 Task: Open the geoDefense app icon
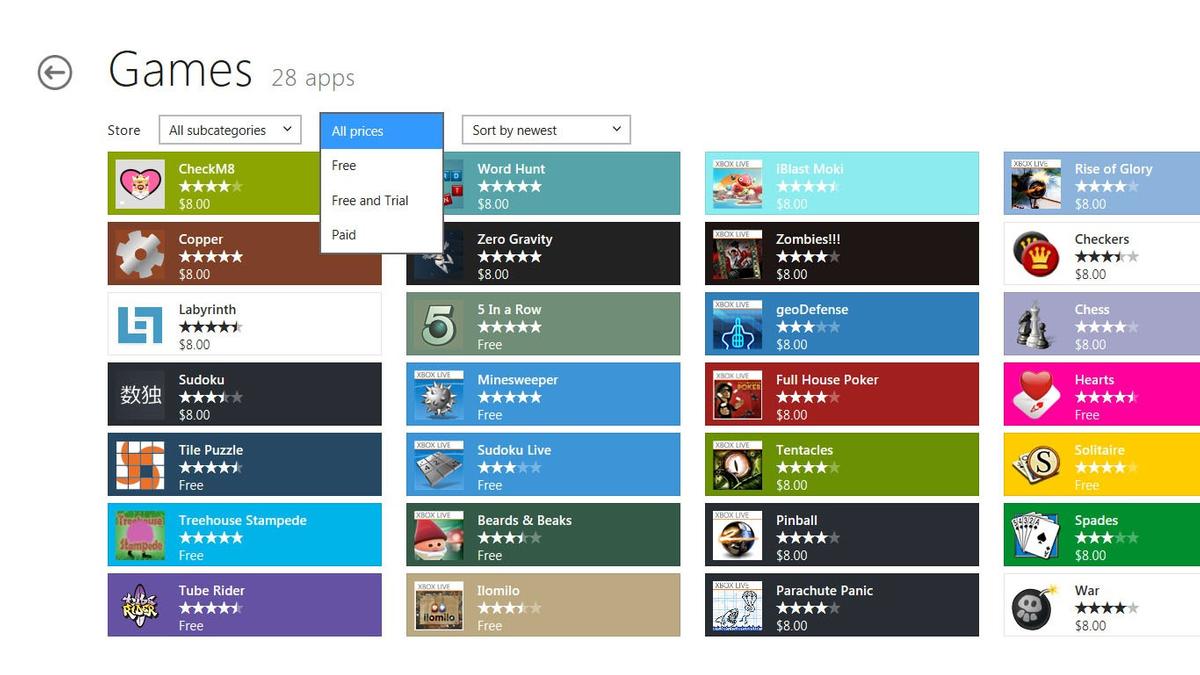[x=738, y=324]
